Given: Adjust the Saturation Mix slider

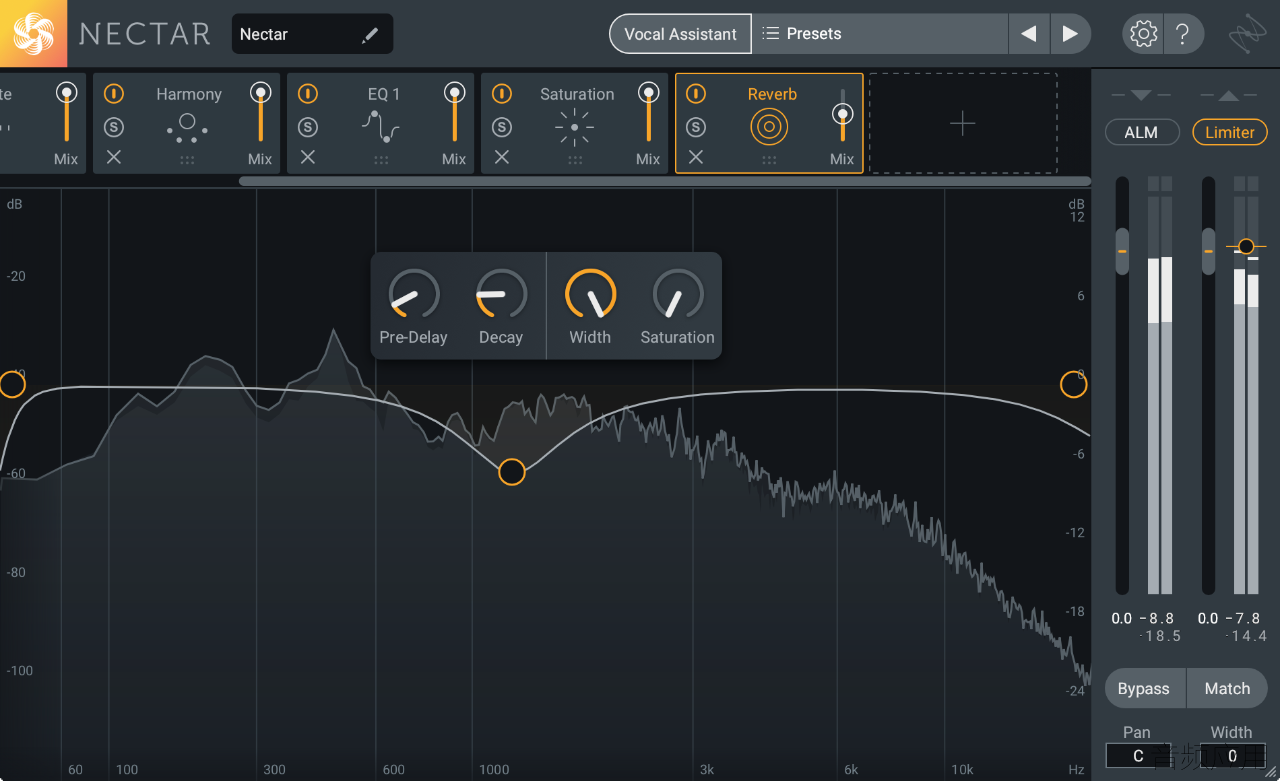Looking at the screenshot, I should [x=649, y=112].
